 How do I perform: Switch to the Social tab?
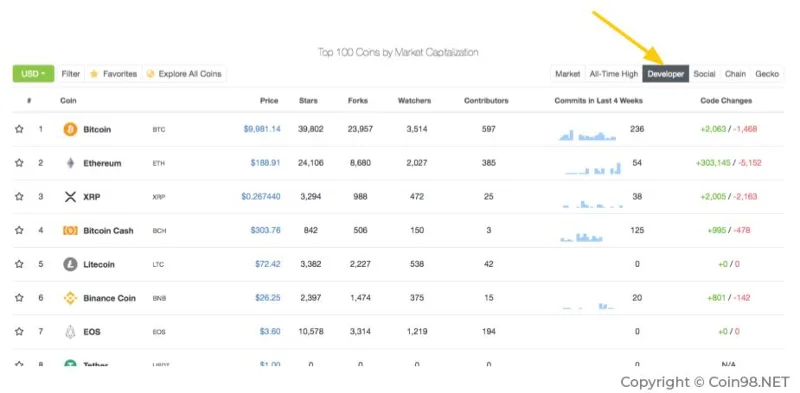704,73
